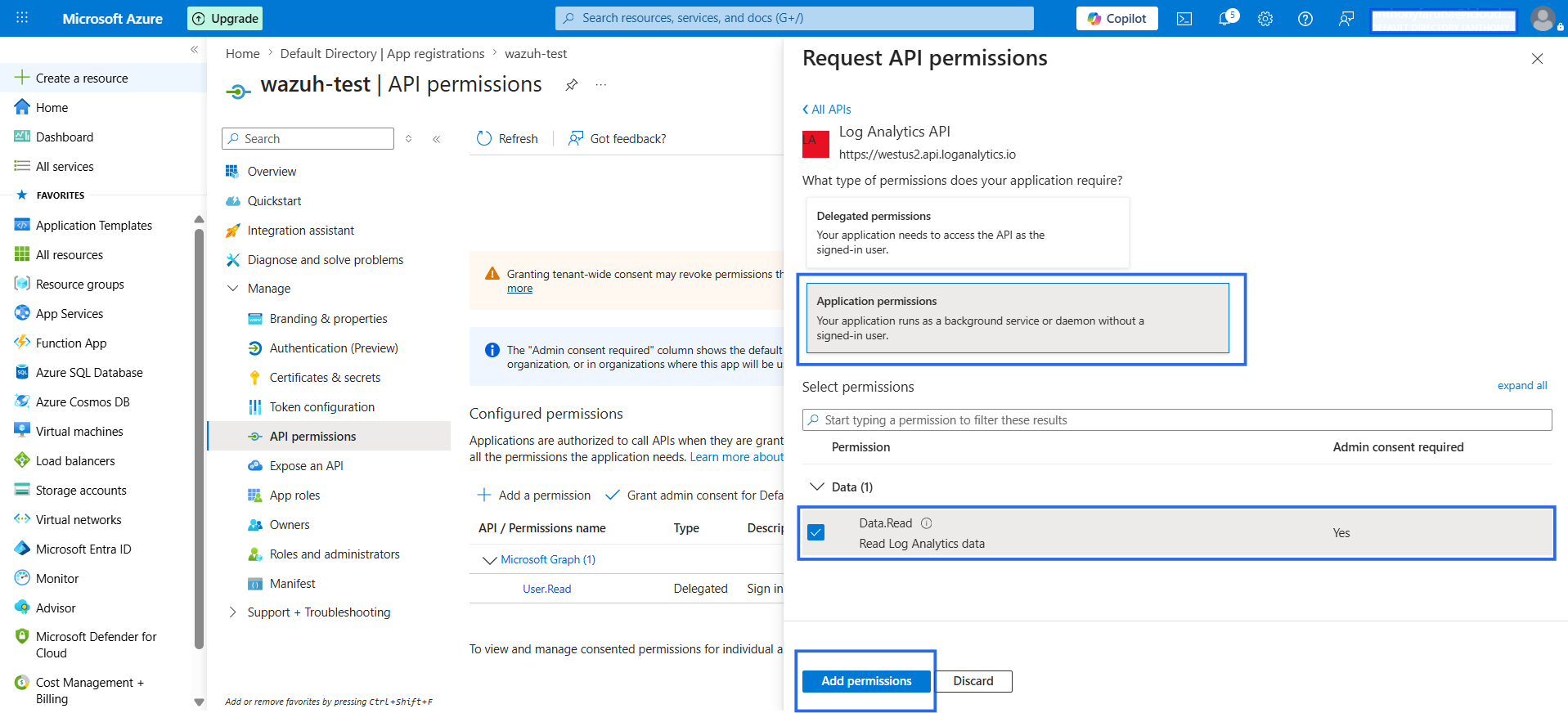The width and height of the screenshot is (1568, 713).
Task: Pin wazuh-test API permissions page
Action: coord(572,85)
